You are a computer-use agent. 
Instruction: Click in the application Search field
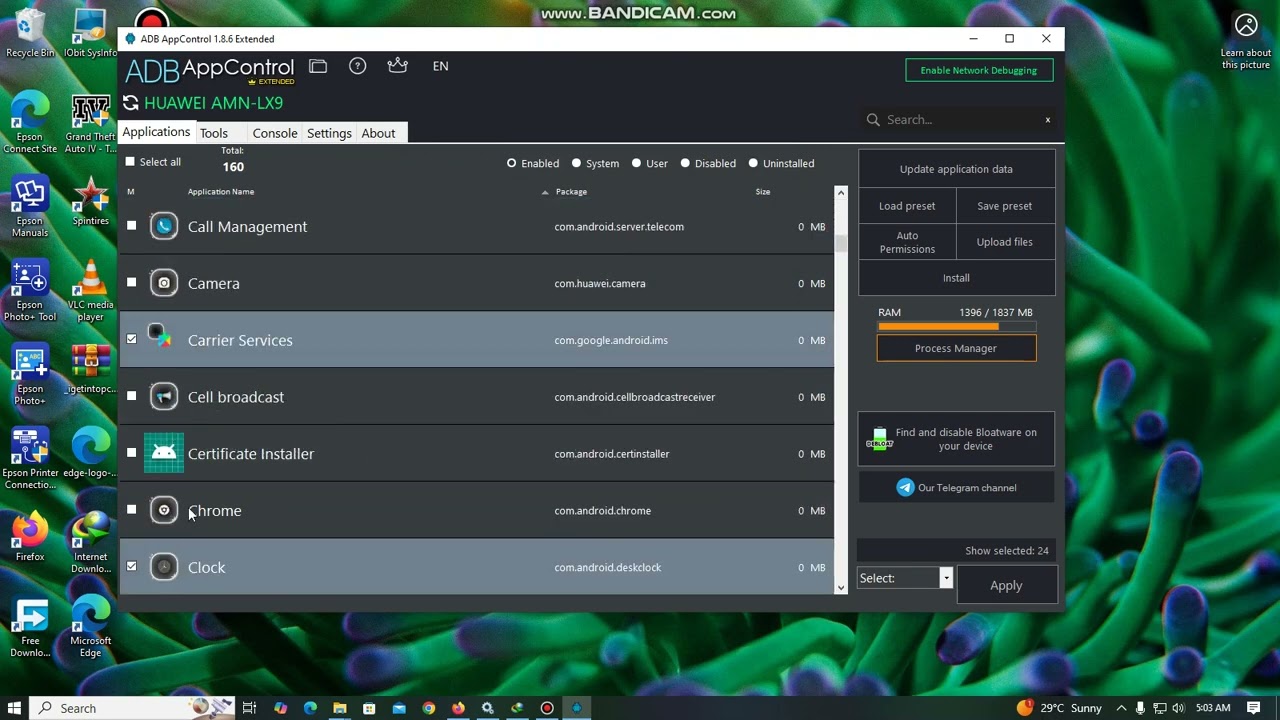pyautogui.click(x=960, y=120)
